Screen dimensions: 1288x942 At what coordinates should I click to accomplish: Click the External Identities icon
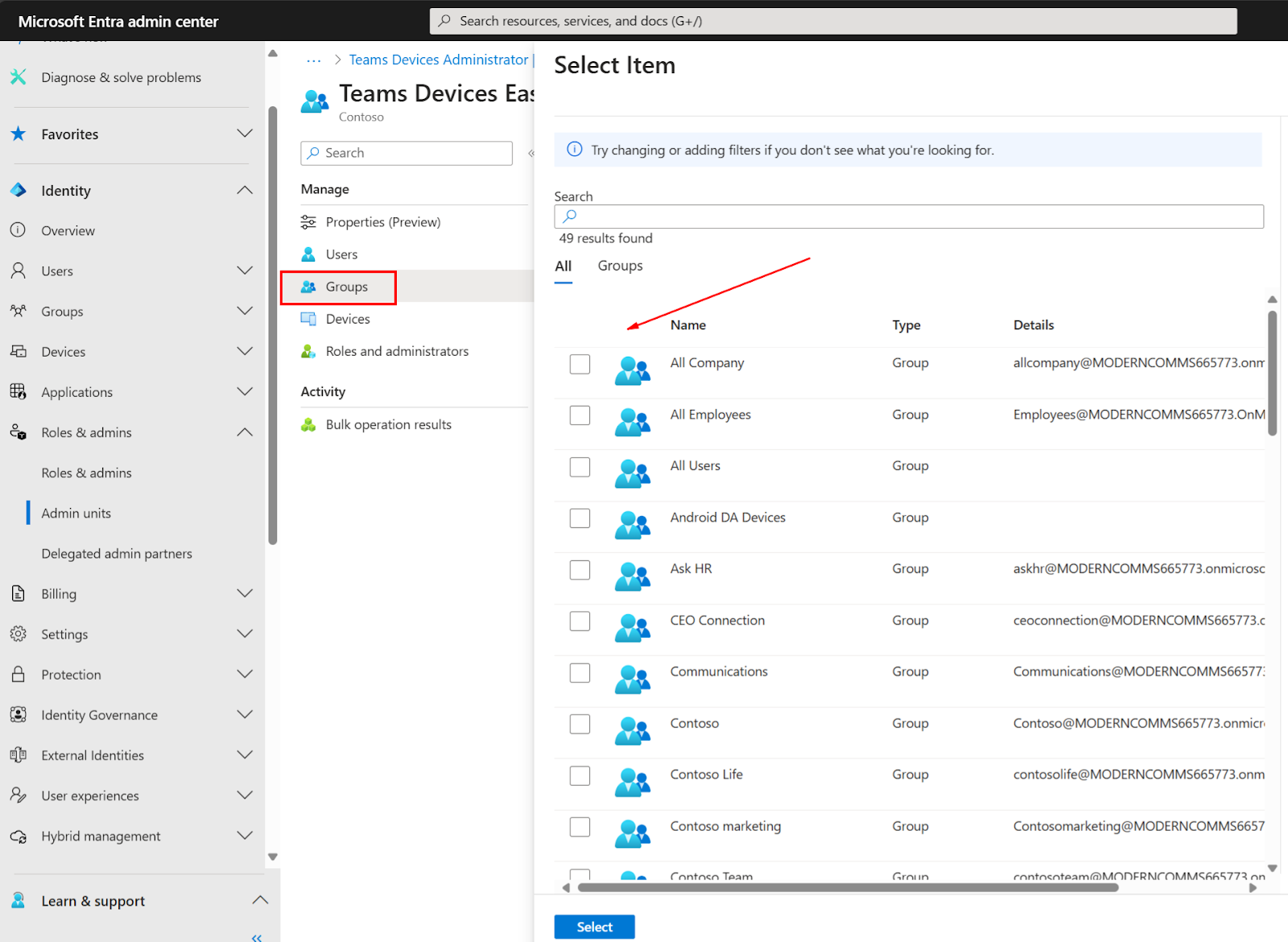click(18, 754)
